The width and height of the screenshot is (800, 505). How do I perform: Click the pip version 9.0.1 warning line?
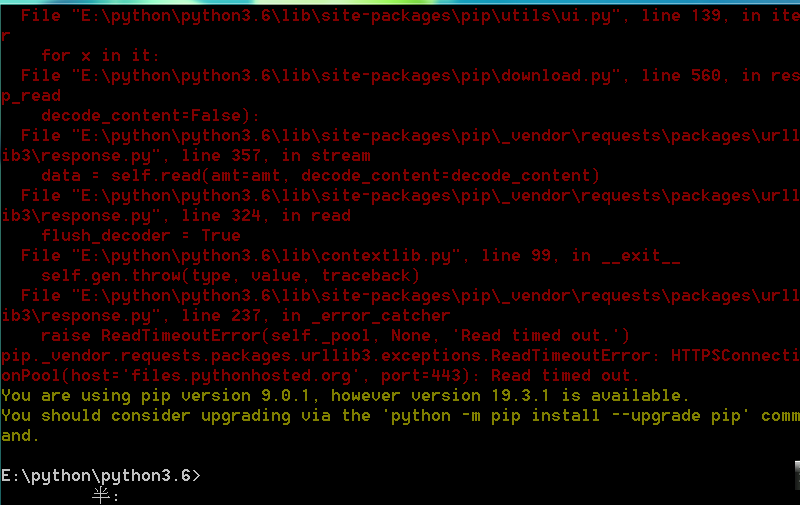345,396
